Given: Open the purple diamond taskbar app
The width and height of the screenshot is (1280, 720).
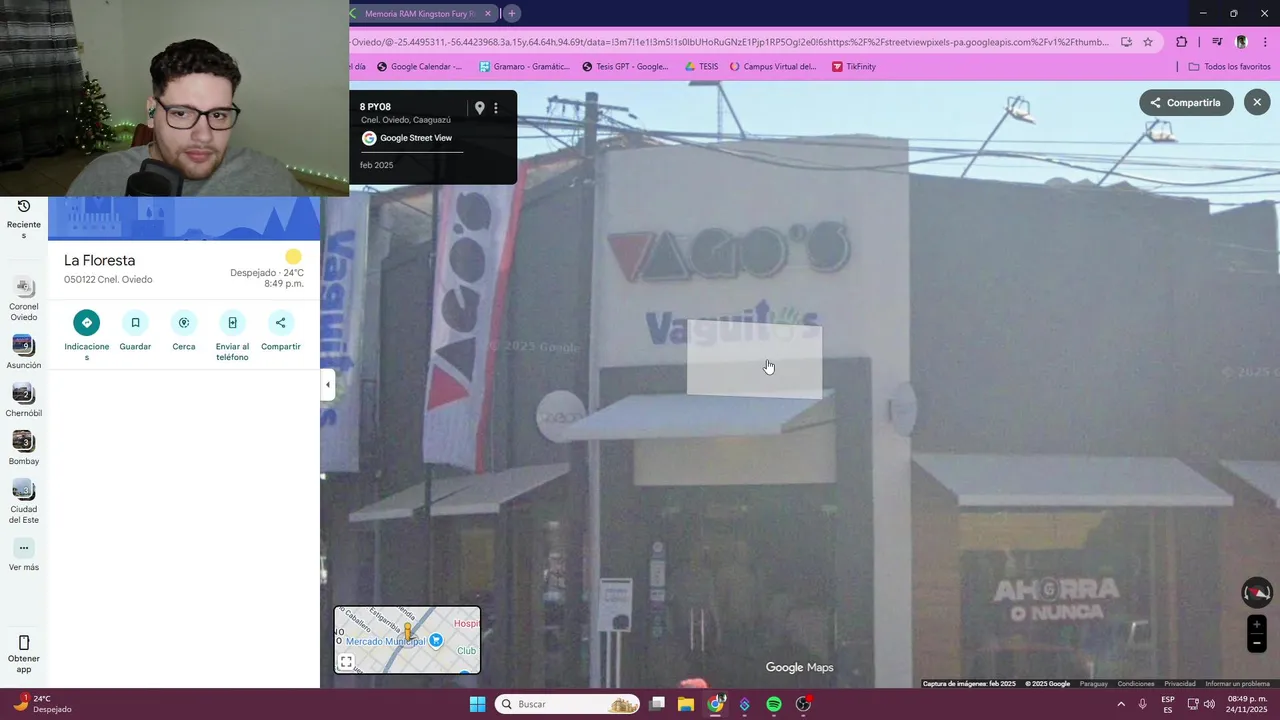Looking at the screenshot, I should [x=745, y=704].
